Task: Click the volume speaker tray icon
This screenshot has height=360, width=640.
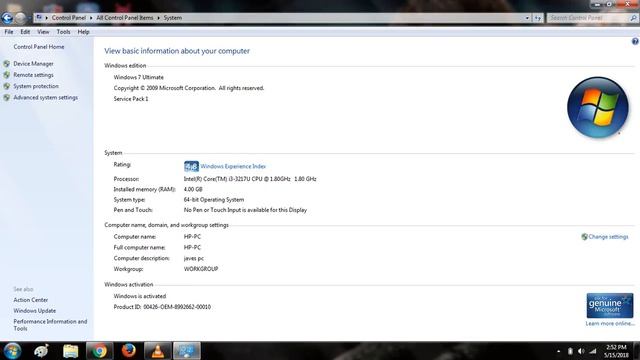Action: tap(581, 351)
